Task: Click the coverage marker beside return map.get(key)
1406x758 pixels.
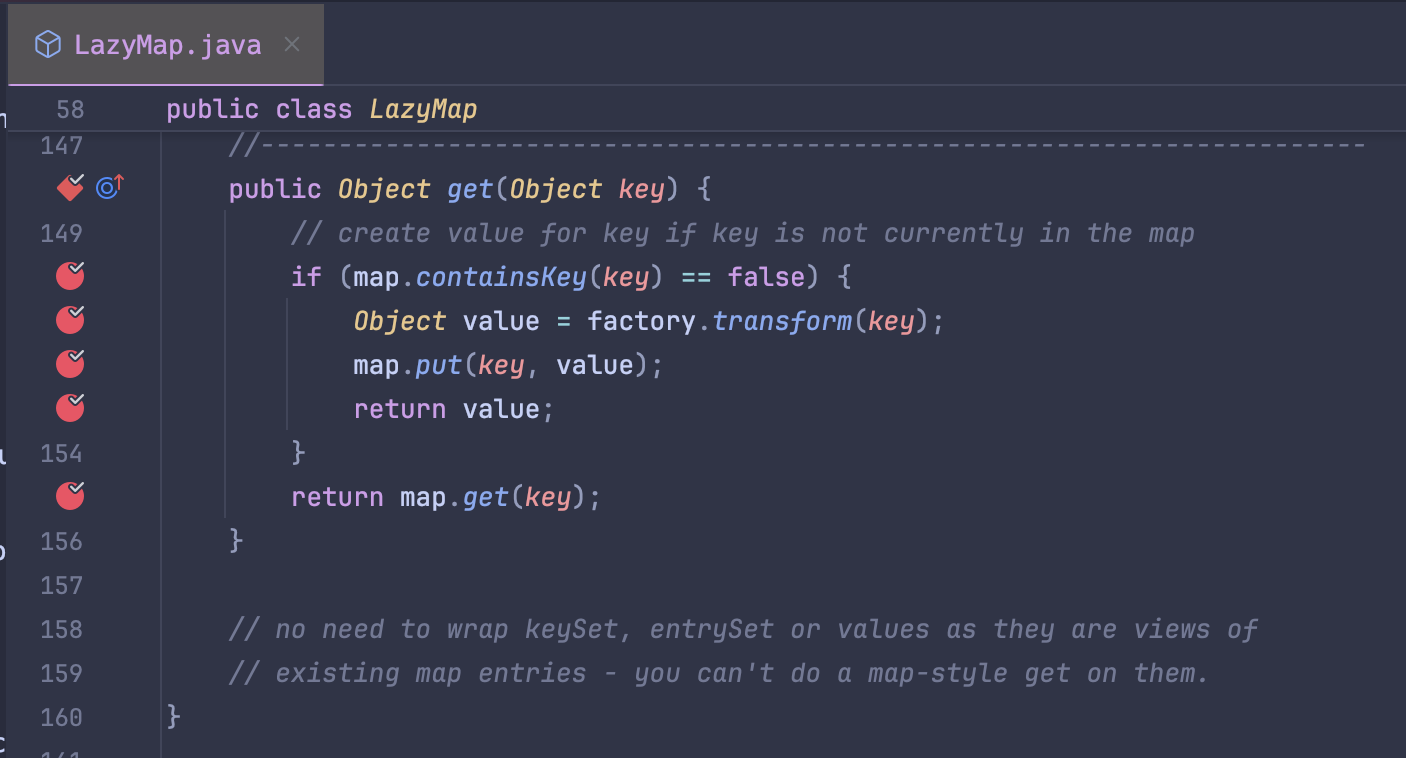Action: point(69,496)
